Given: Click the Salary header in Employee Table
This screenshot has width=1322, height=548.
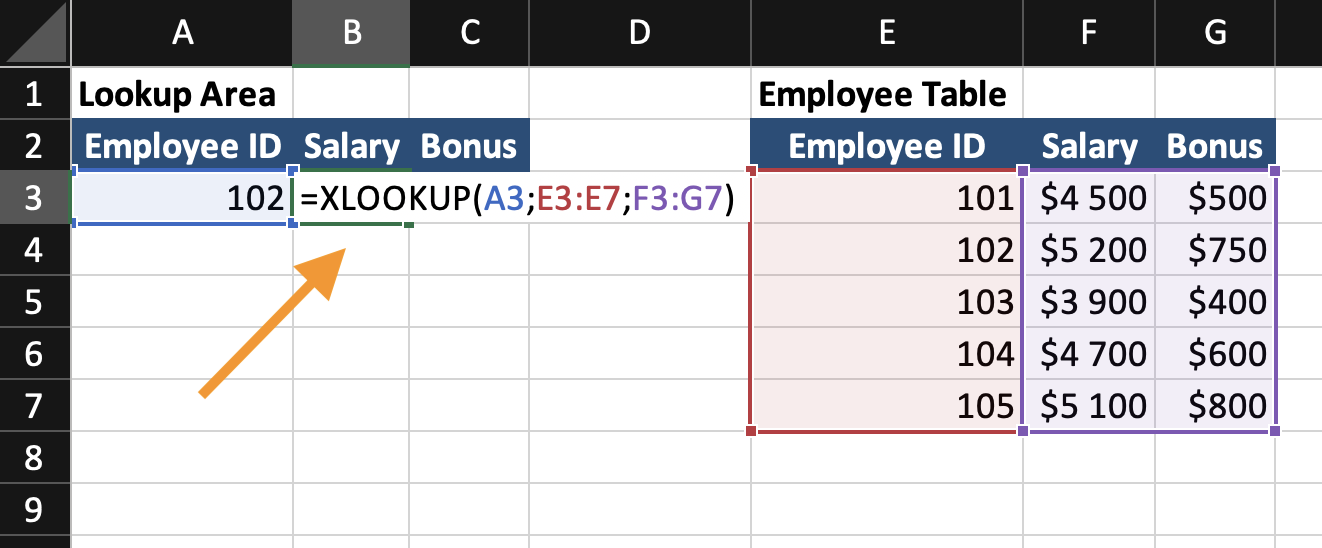Looking at the screenshot, I should point(1089,147).
